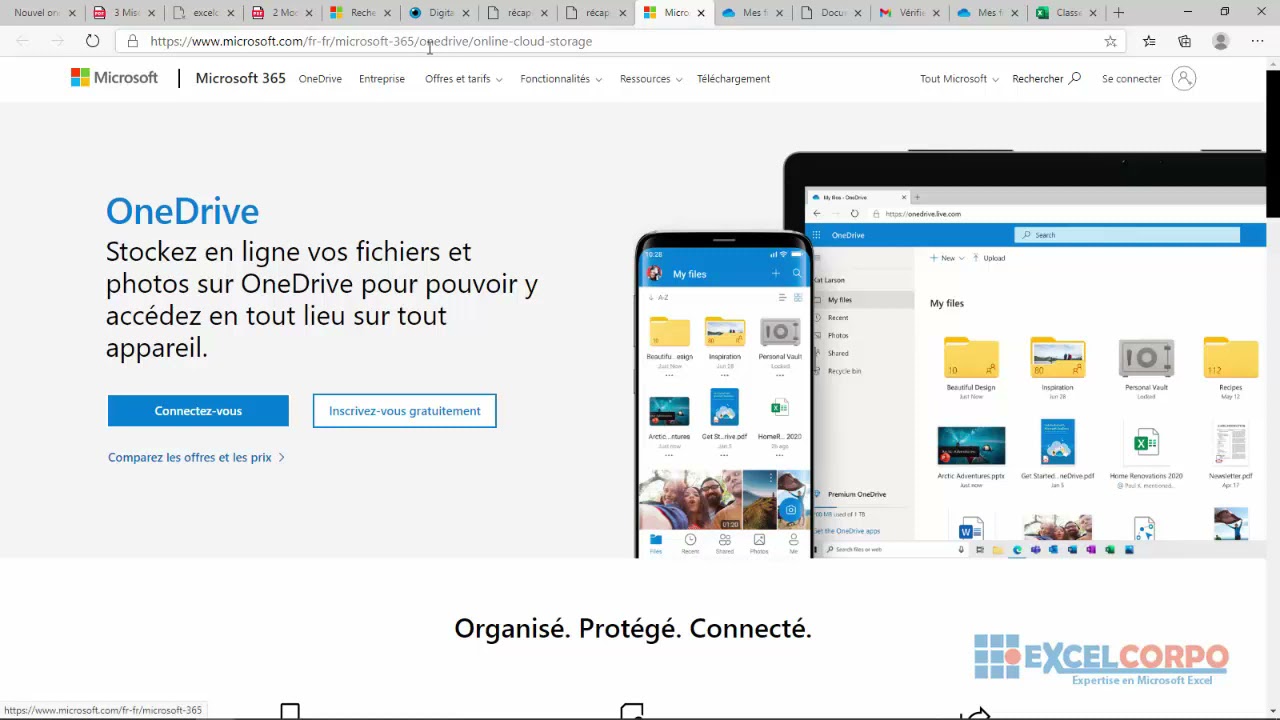
Task: Close the Nouvel on... tab
Action: [72, 13]
